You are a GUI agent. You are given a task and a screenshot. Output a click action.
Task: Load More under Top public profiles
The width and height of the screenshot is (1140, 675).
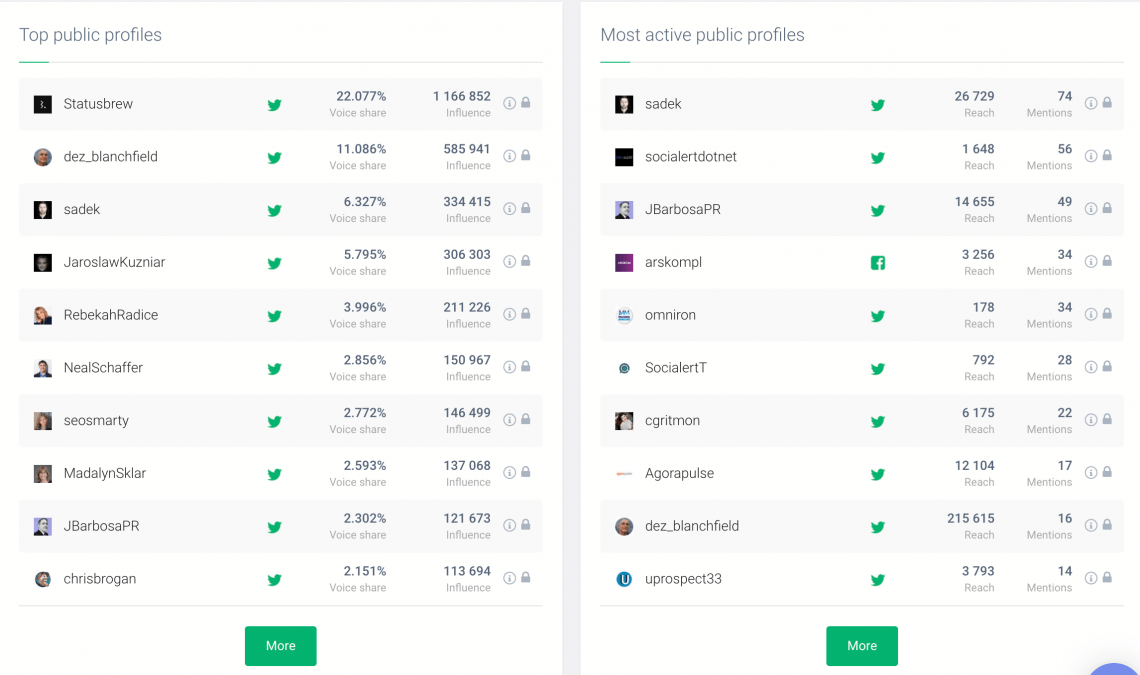coord(281,645)
